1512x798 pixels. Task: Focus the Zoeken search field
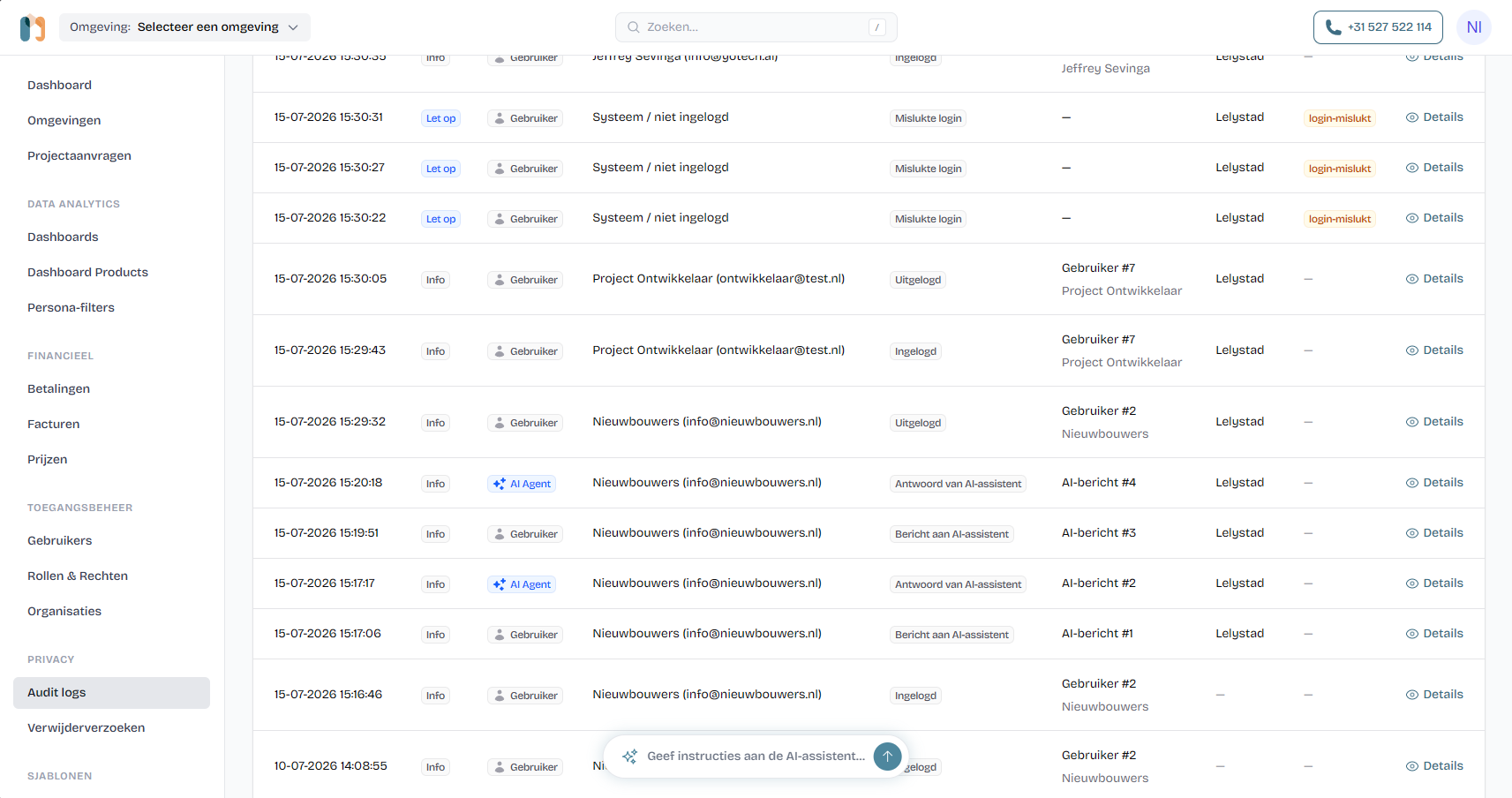click(756, 27)
